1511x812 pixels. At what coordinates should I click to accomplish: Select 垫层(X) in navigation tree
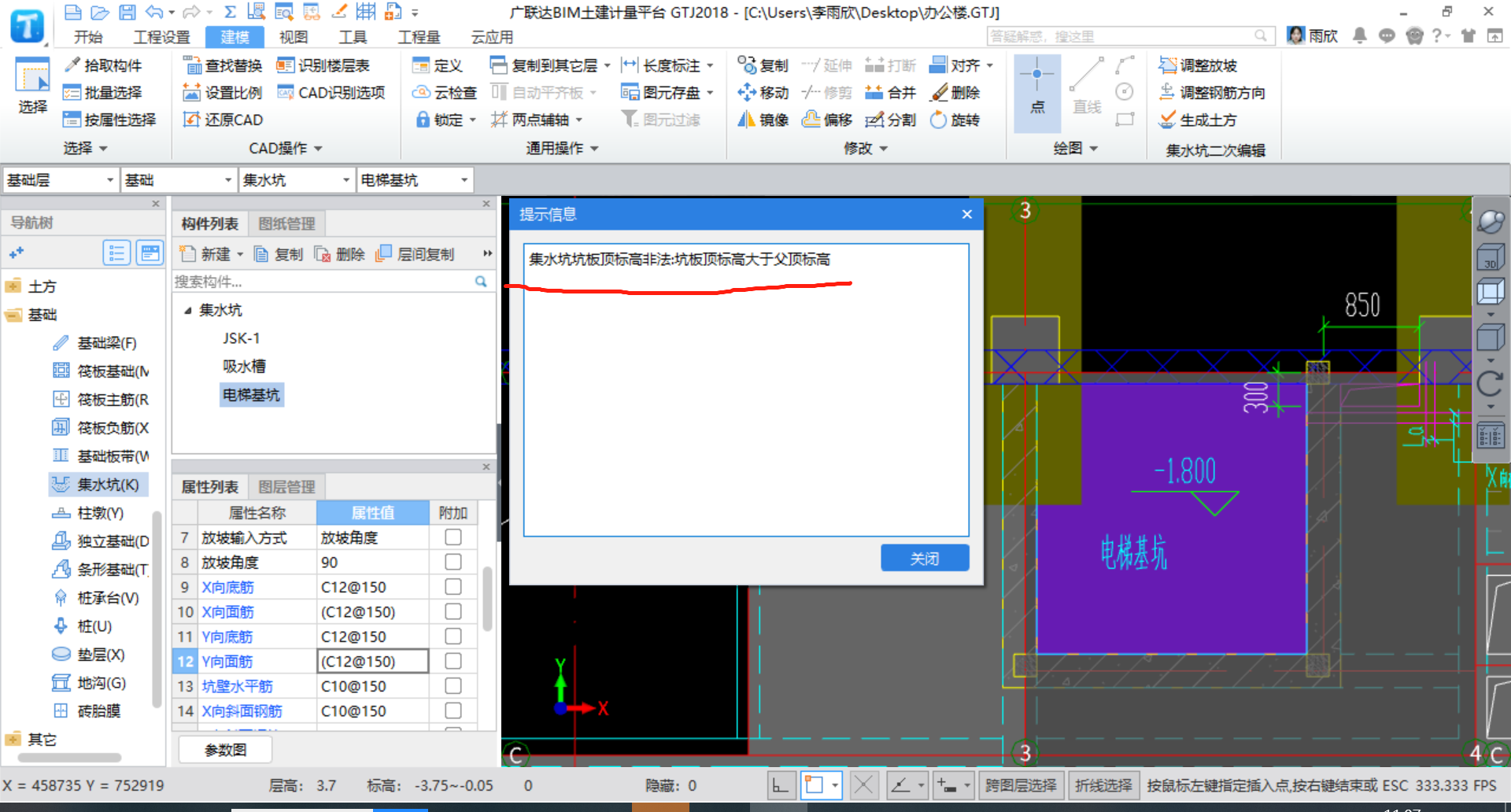[87, 655]
